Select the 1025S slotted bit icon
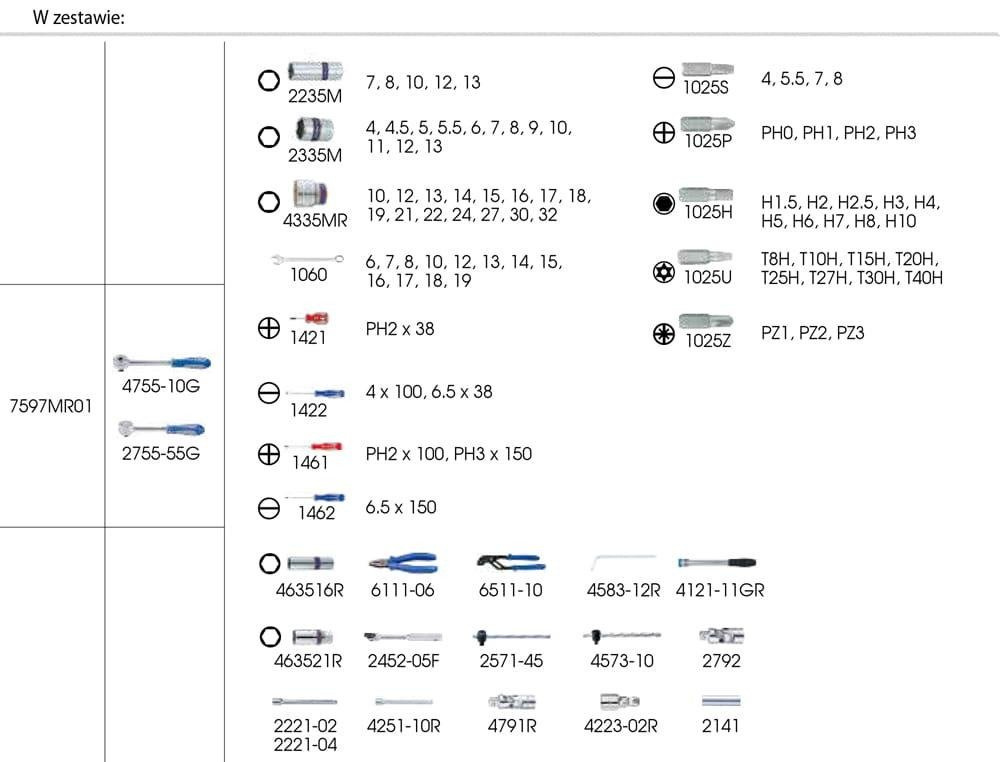Viewport: 1000px width, 762px height. tap(706, 70)
